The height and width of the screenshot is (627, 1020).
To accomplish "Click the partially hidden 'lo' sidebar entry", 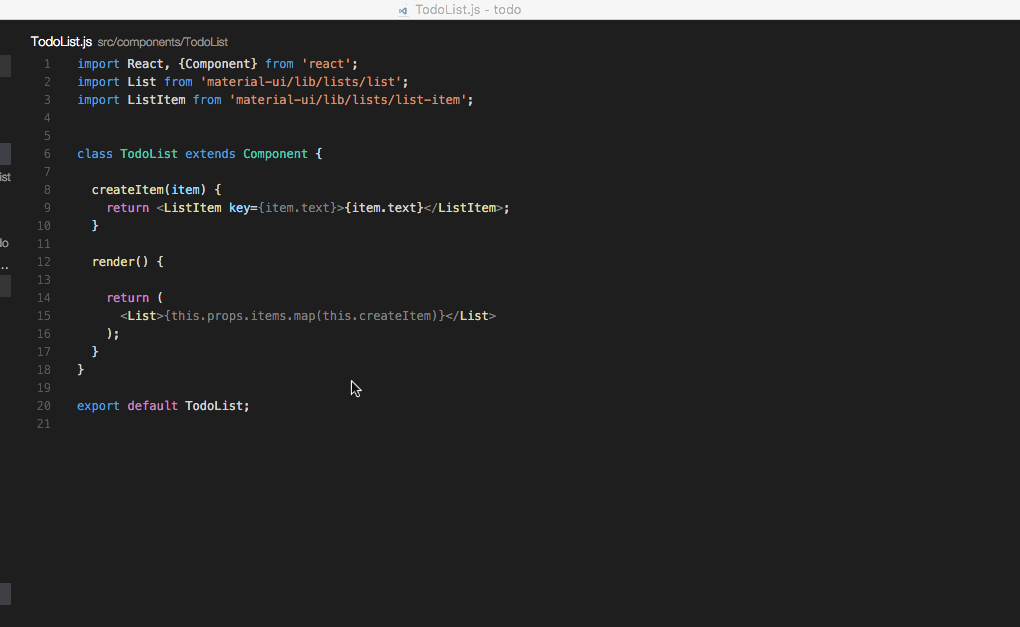I will pos(4,243).
